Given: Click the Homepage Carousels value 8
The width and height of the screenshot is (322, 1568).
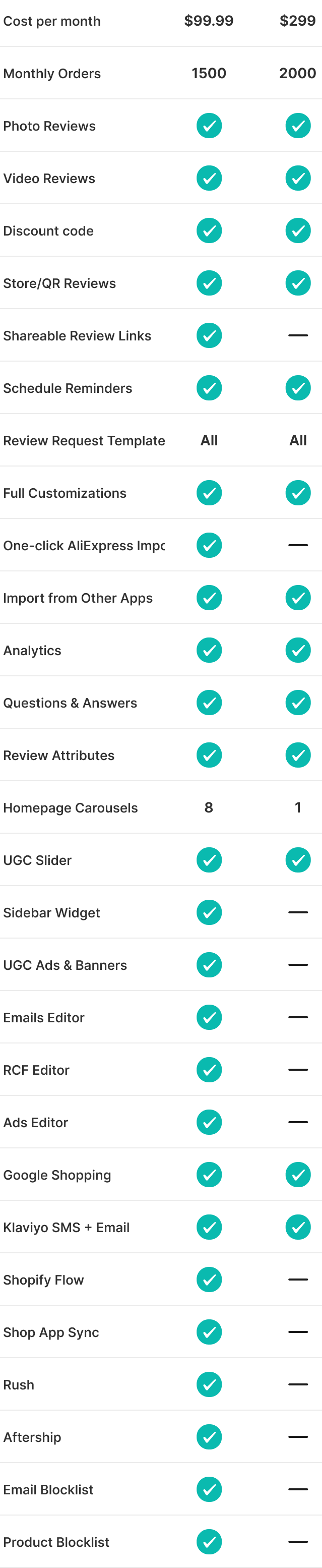Looking at the screenshot, I should 209,808.
